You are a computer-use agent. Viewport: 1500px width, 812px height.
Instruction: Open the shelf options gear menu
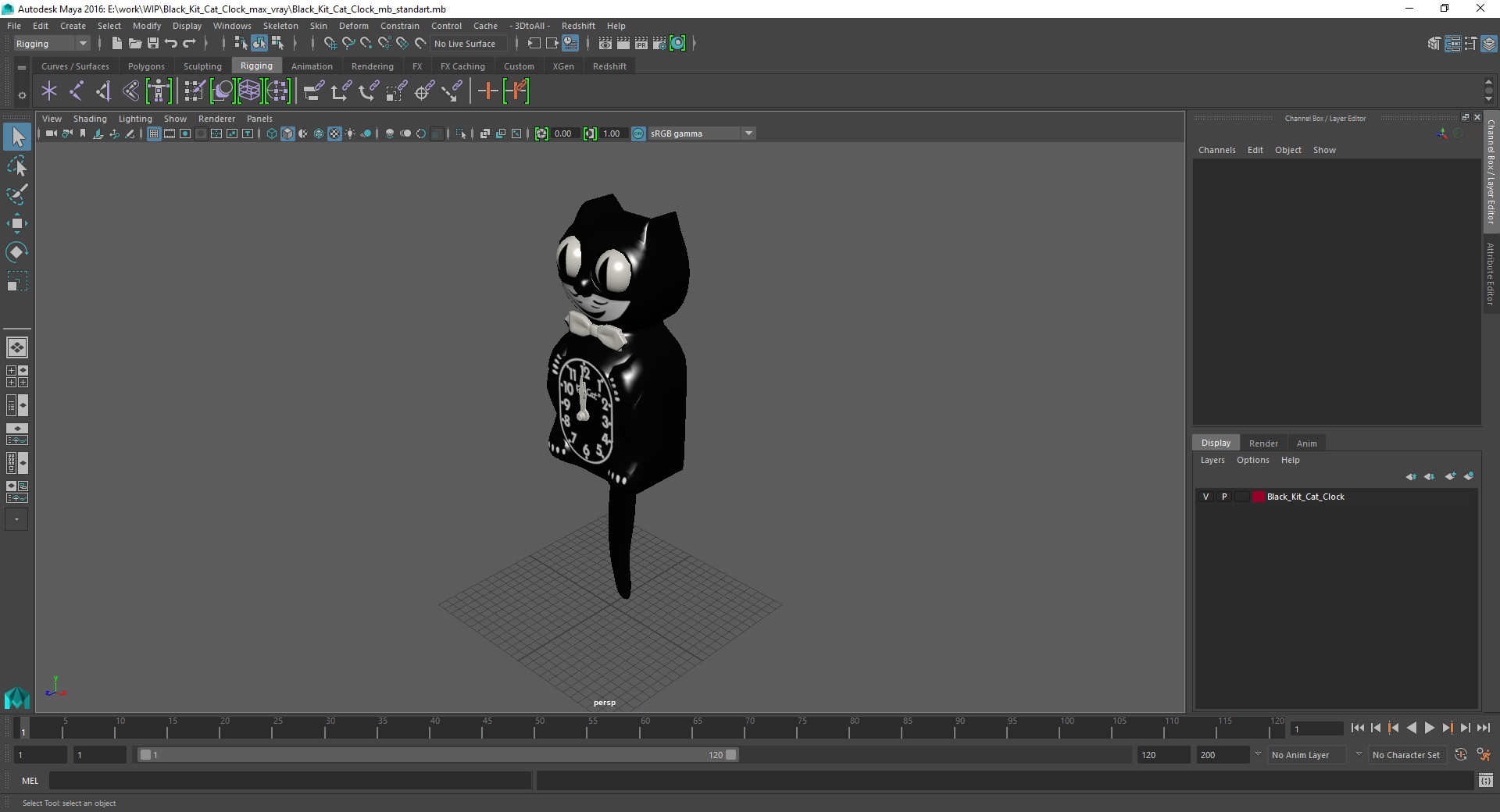22,95
